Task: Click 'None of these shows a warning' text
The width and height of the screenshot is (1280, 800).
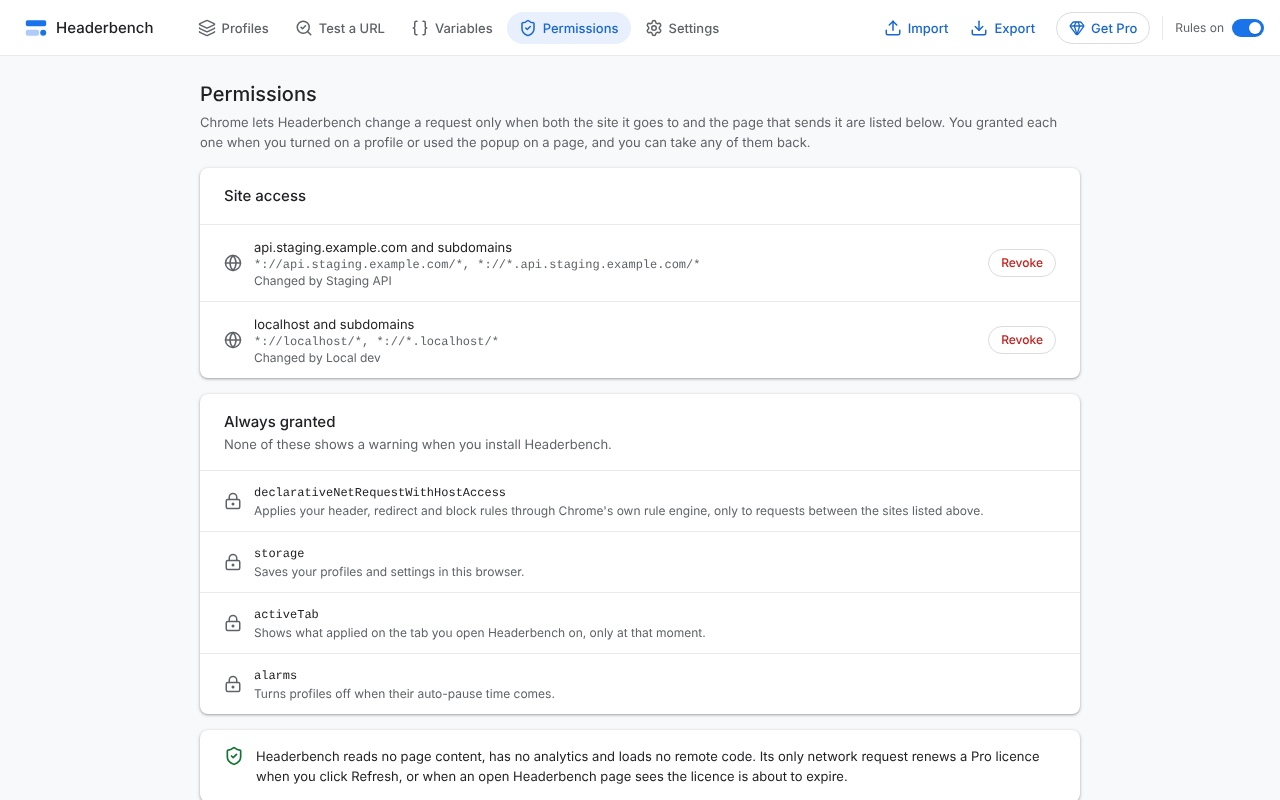Action: tap(418, 444)
